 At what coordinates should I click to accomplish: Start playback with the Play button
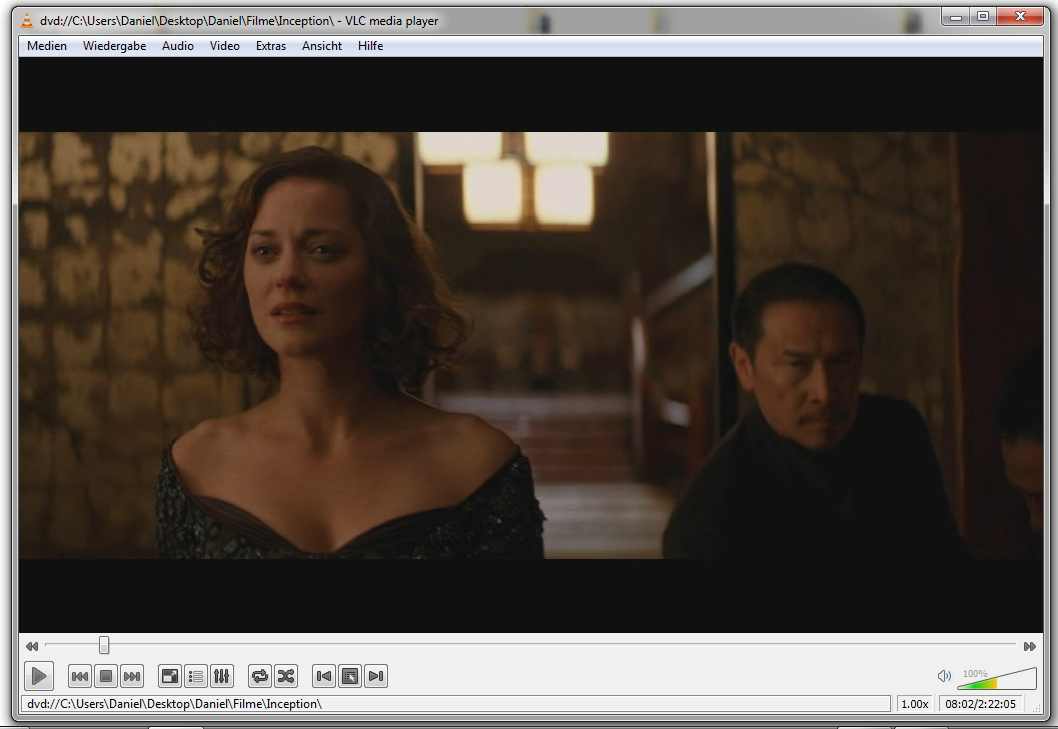coord(39,676)
